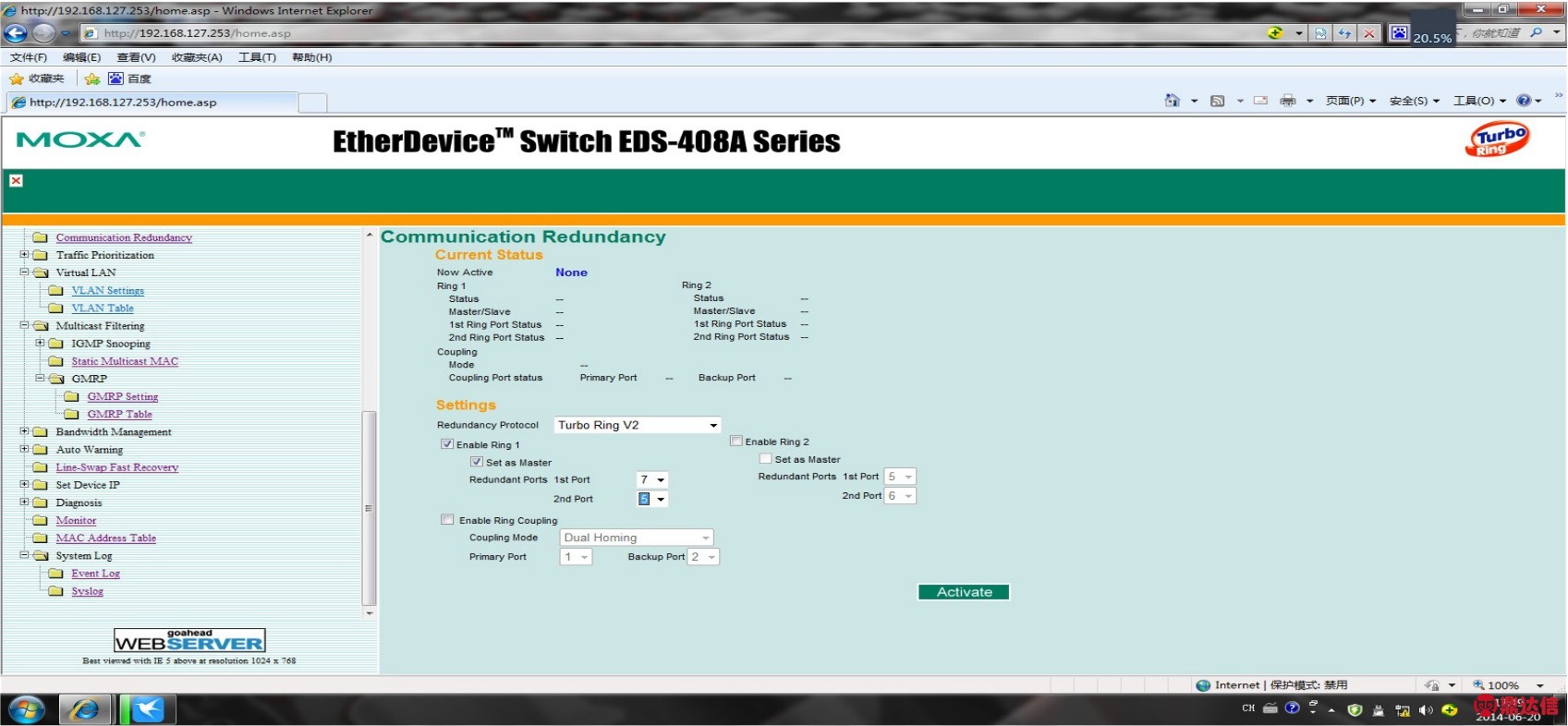
Task: Open the VLAN Settings link
Action: [x=108, y=291]
